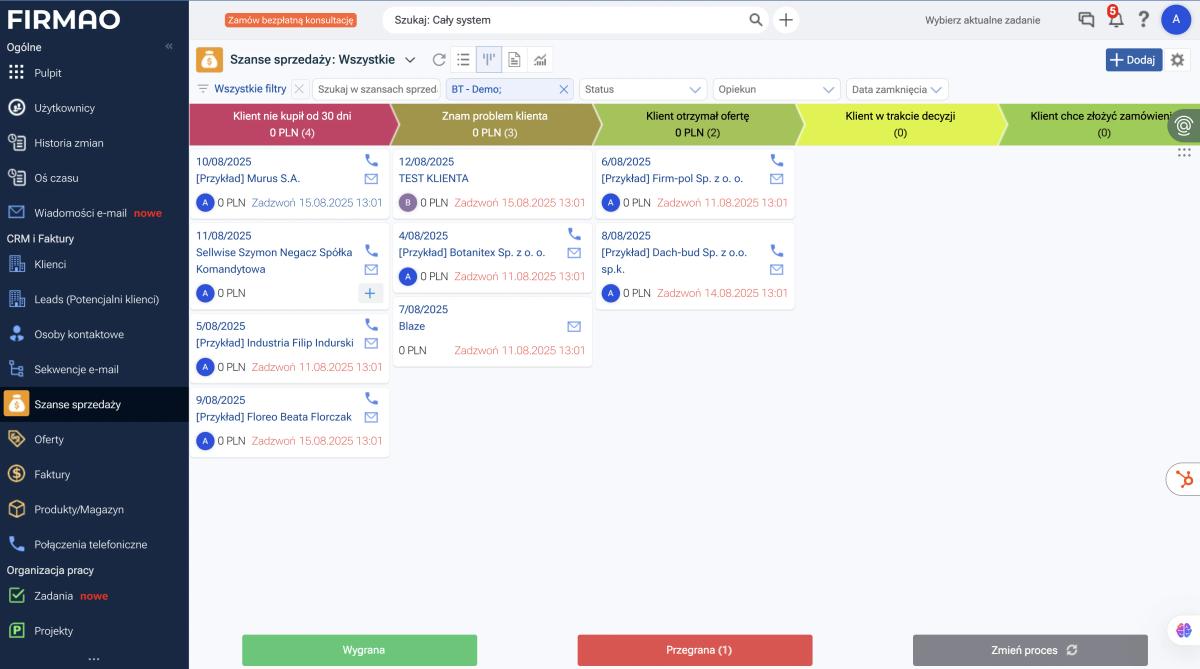
Task: Click the Zamów bezpłatną konsultację button
Action: [x=292, y=20]
